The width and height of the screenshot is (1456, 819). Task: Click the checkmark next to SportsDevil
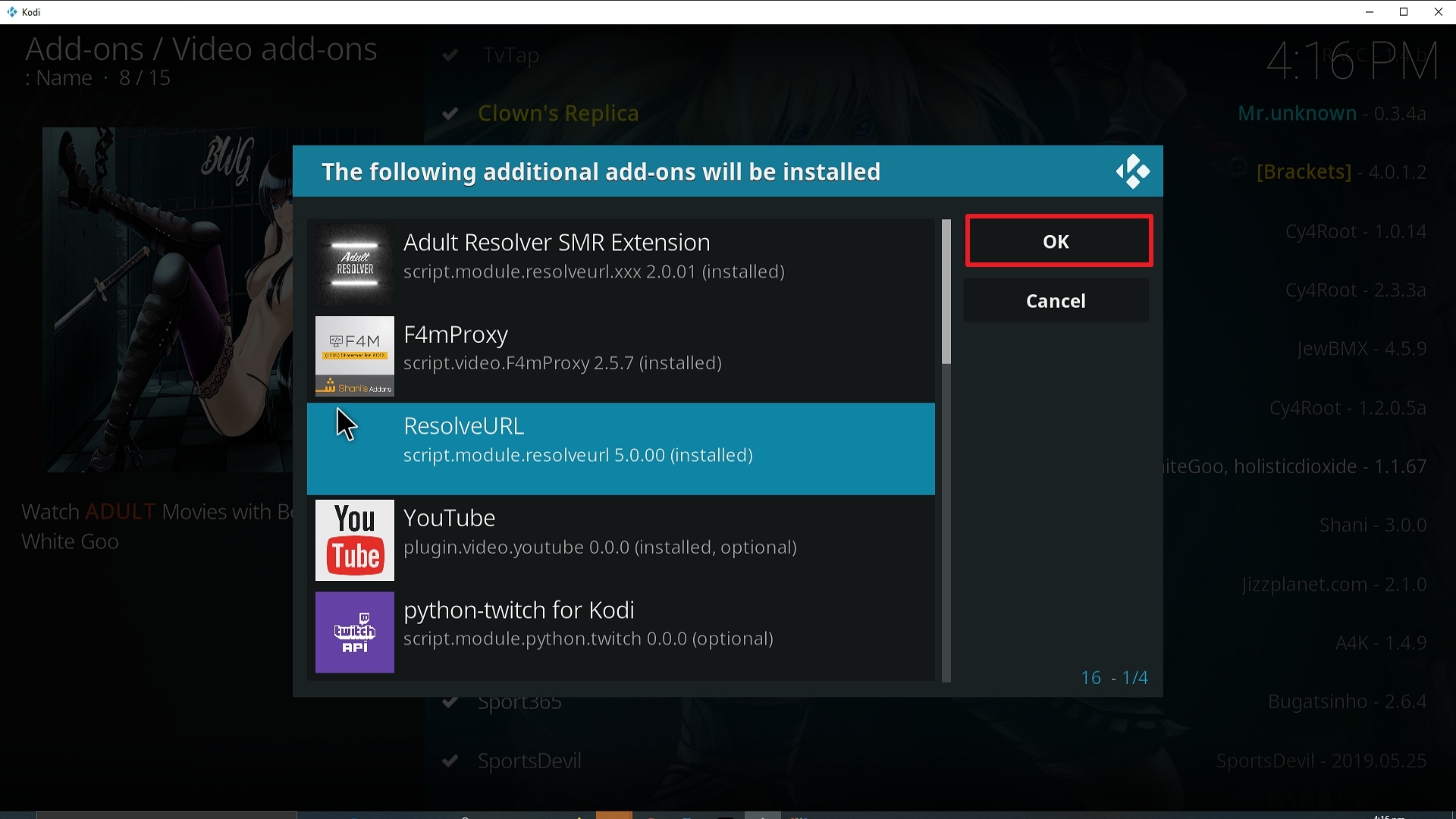pyautogui.click(x=450, y=761)
